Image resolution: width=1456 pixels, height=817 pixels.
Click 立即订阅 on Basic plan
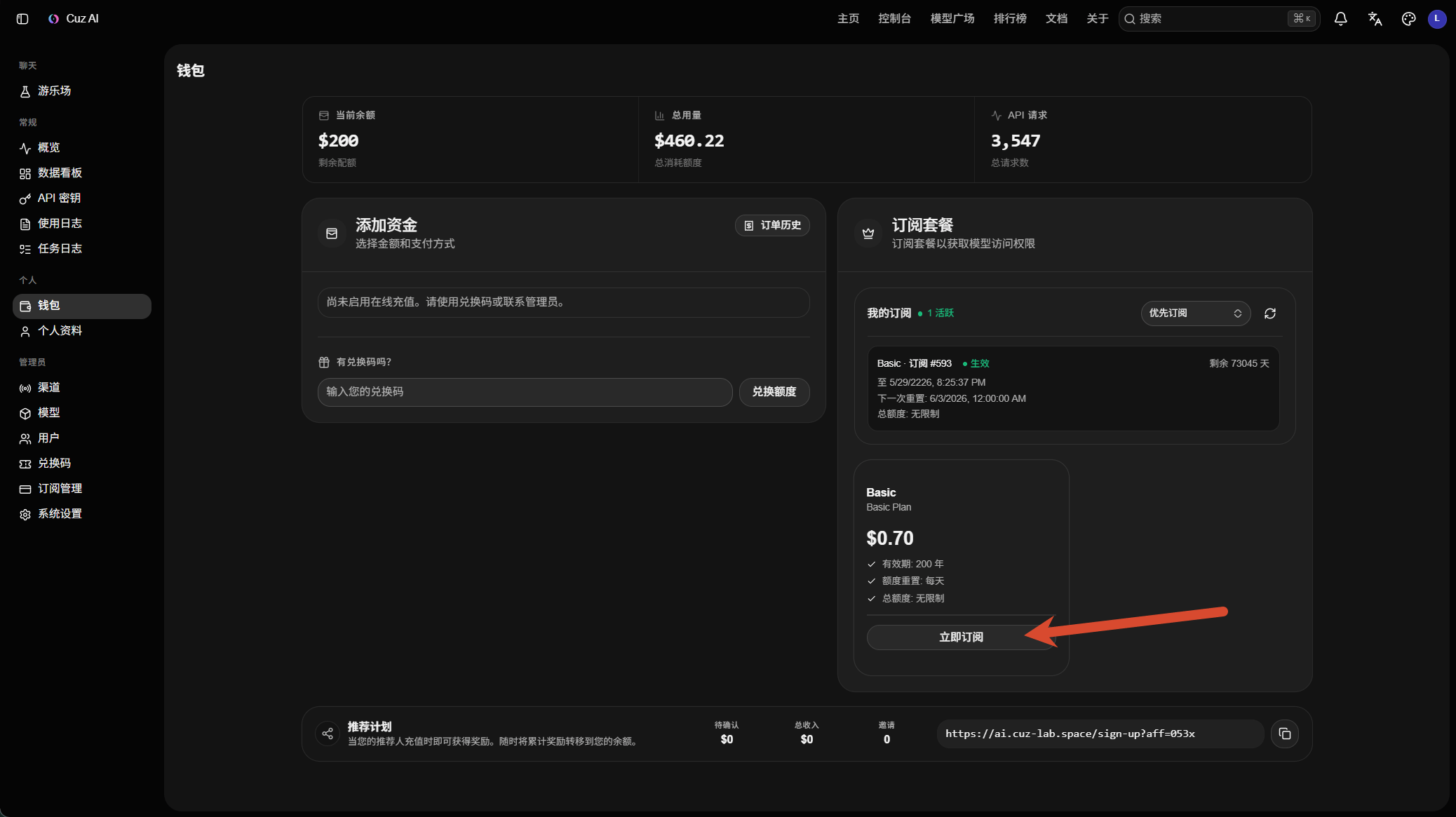click(x=961, y=637)
